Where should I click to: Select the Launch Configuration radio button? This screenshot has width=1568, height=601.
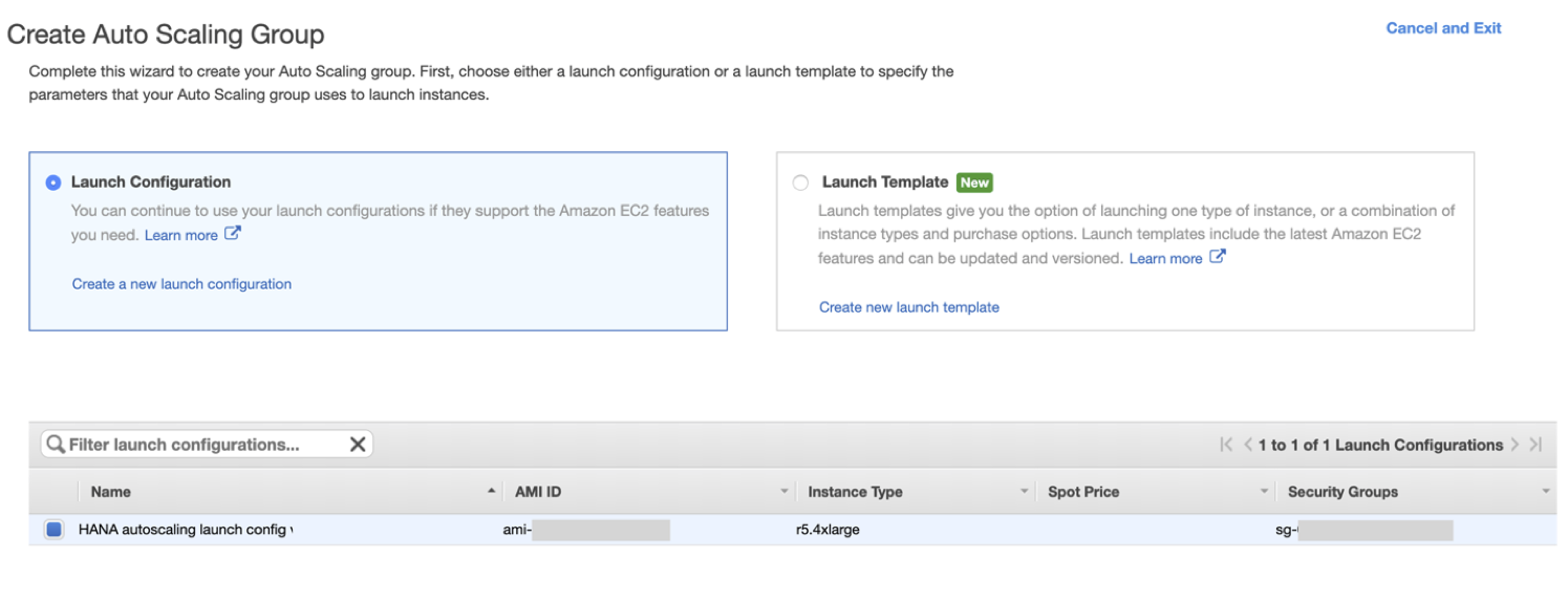(x=53, y=183)
